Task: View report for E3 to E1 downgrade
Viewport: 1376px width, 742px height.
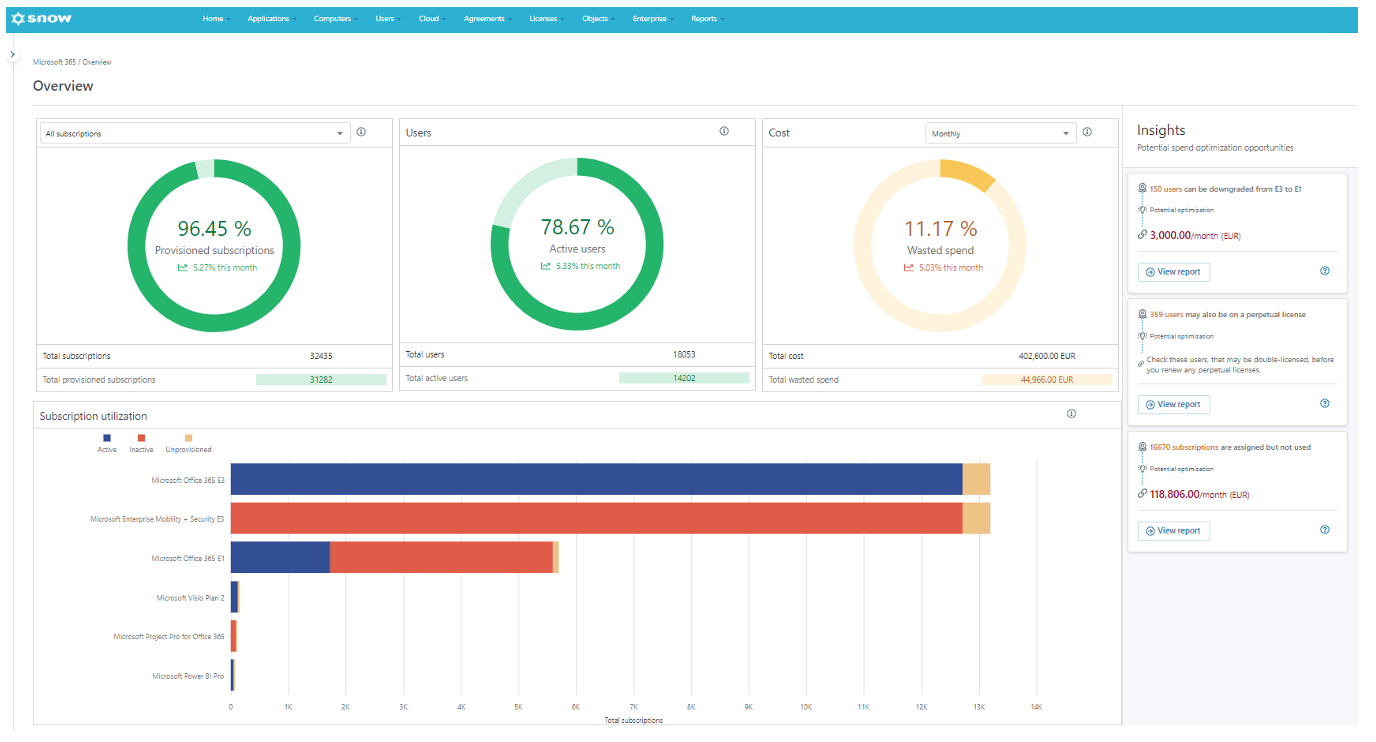Action: [x=1173, y=272]
